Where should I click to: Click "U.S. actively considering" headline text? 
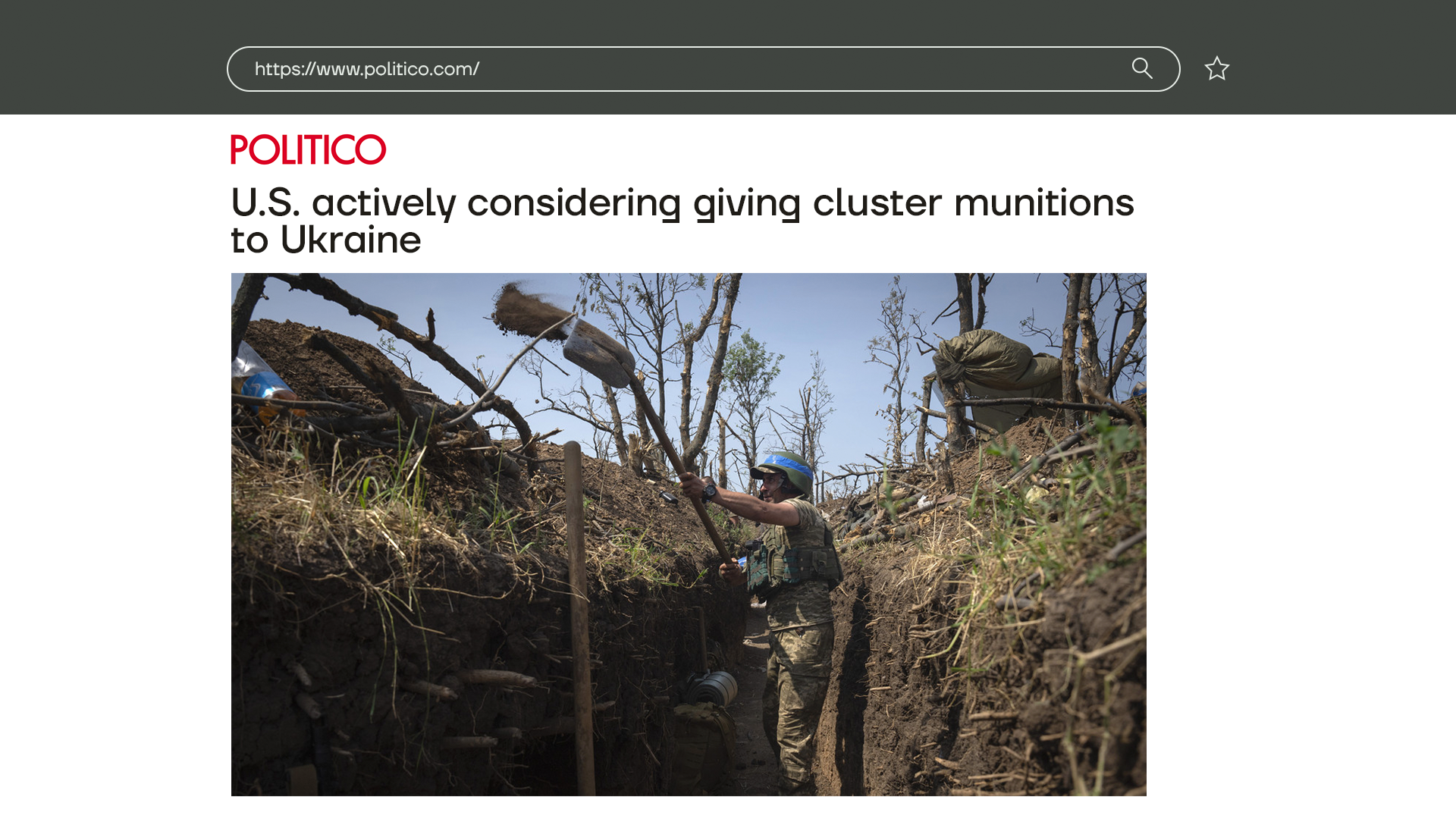coord(456,202)
